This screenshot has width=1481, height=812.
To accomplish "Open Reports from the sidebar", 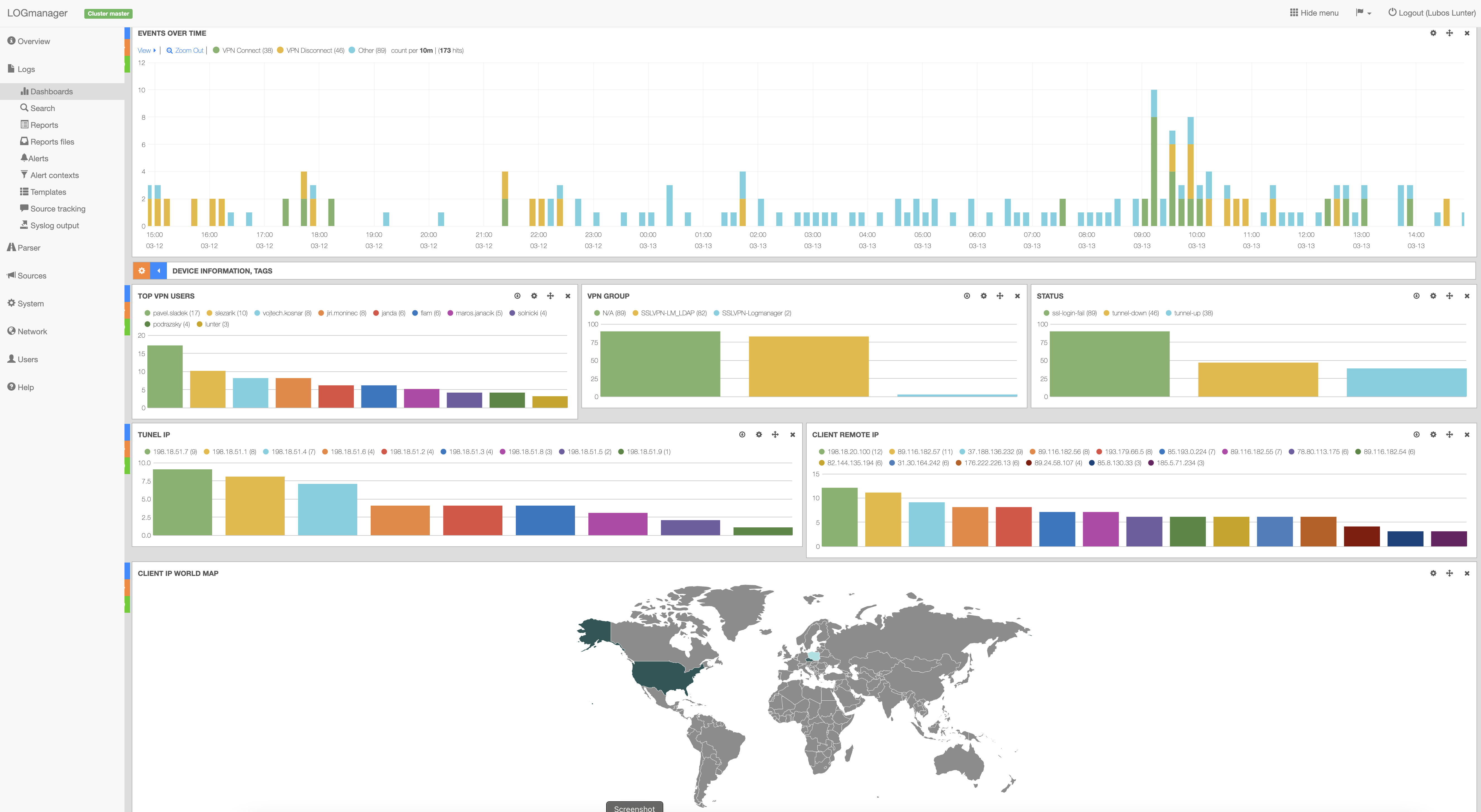I will pos(44,125).
